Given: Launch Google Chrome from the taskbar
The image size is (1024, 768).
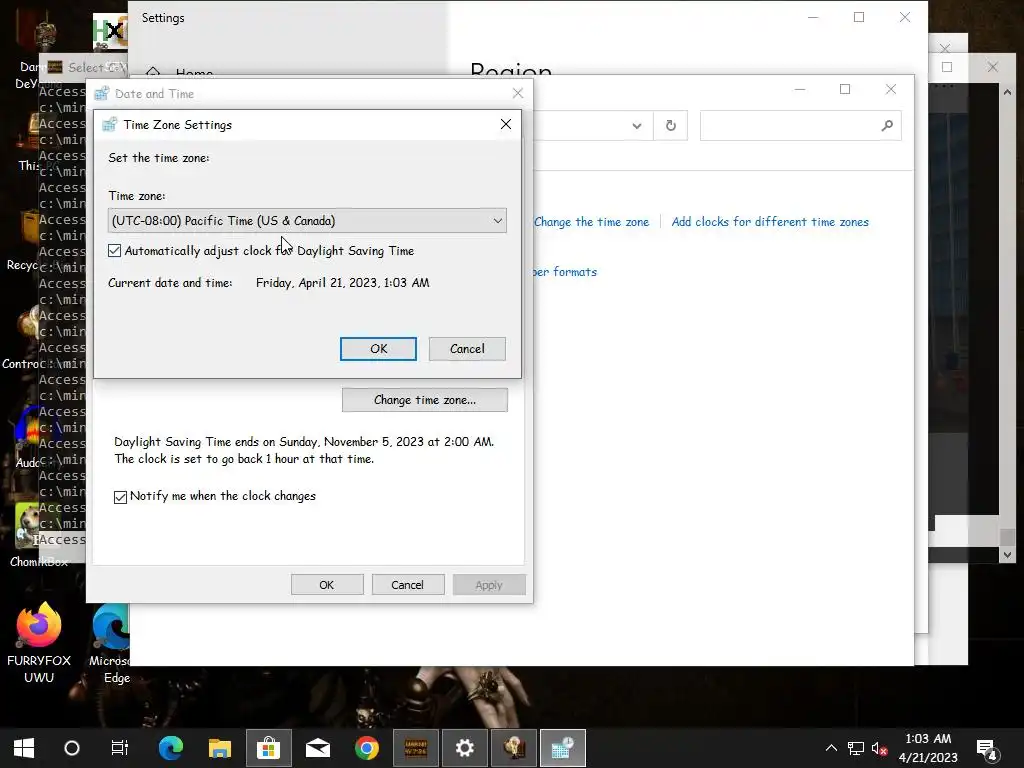Looking at the screenshot, I should [367, 748].
